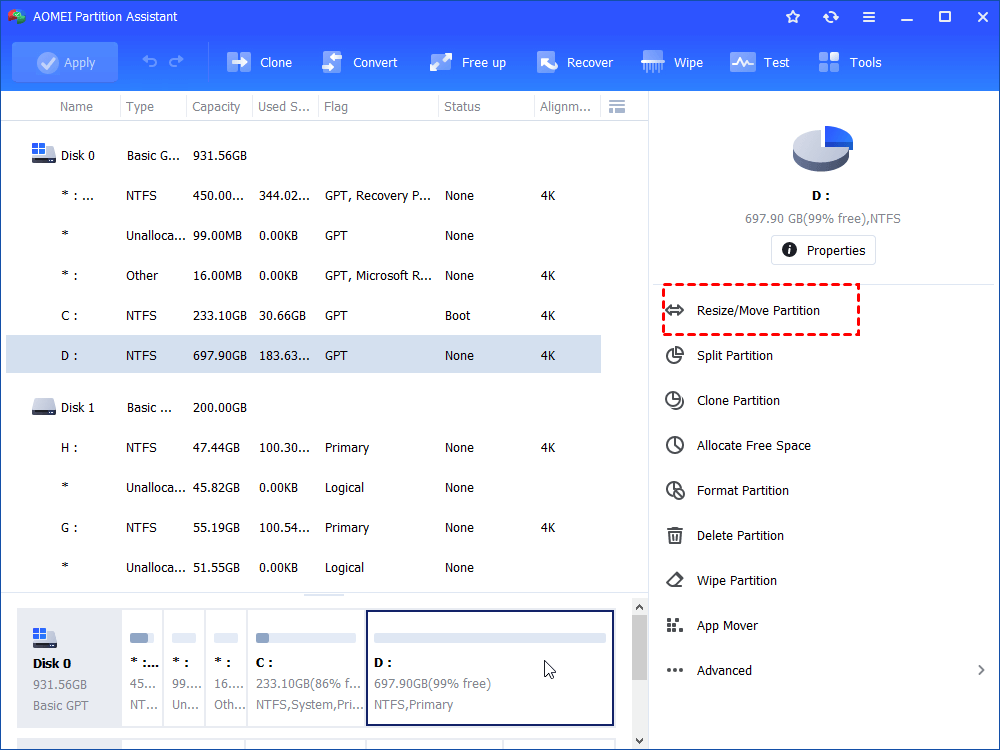The width and height of the screenshot is (1000, 750).
Task: Click the Allocate Free Space clock icon
Action: (x=675, y=445)
